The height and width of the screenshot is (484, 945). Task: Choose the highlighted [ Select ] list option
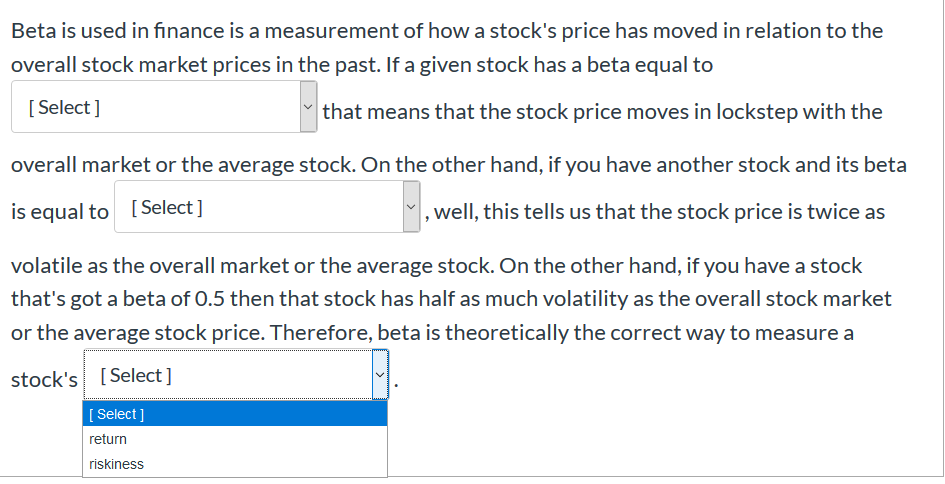pyautogui.click(x=235, y=414)
